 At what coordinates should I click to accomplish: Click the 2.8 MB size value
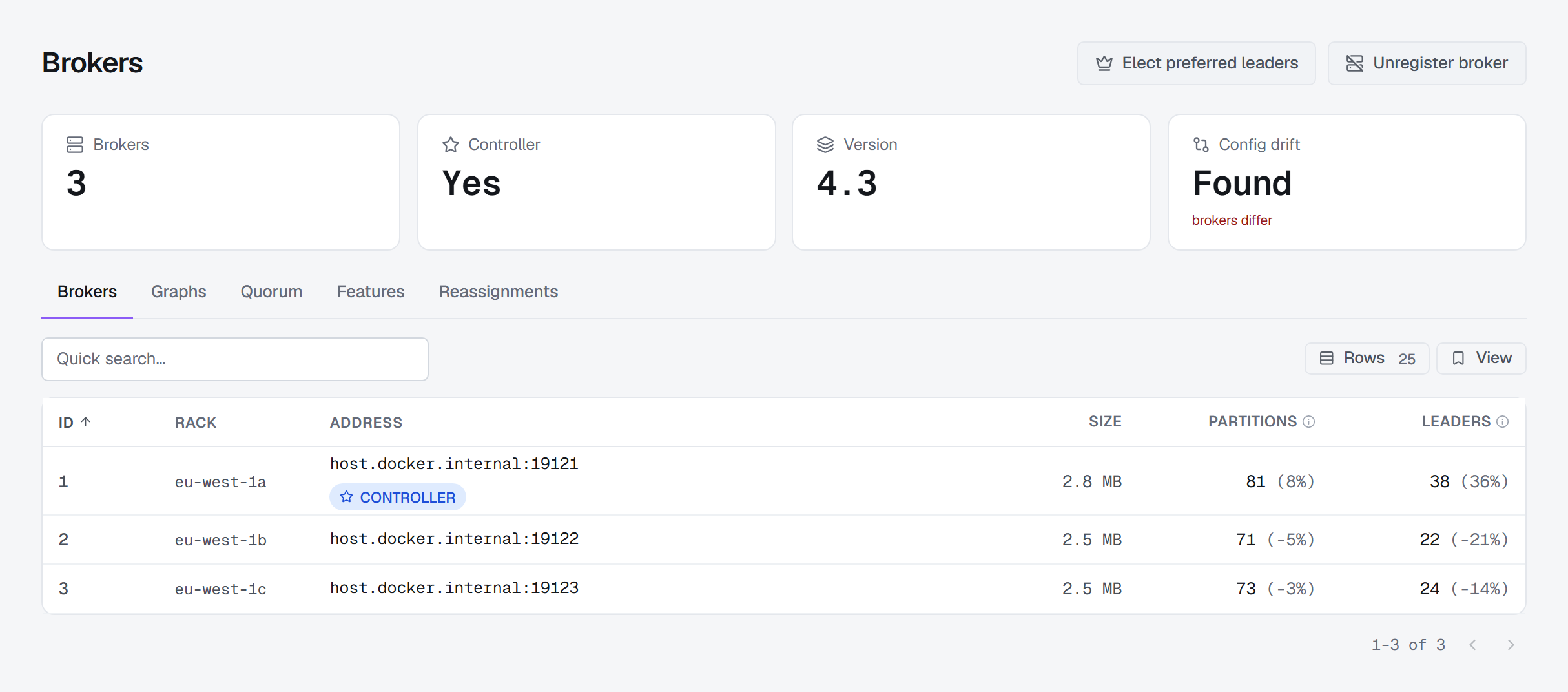tap(1092, 481)
